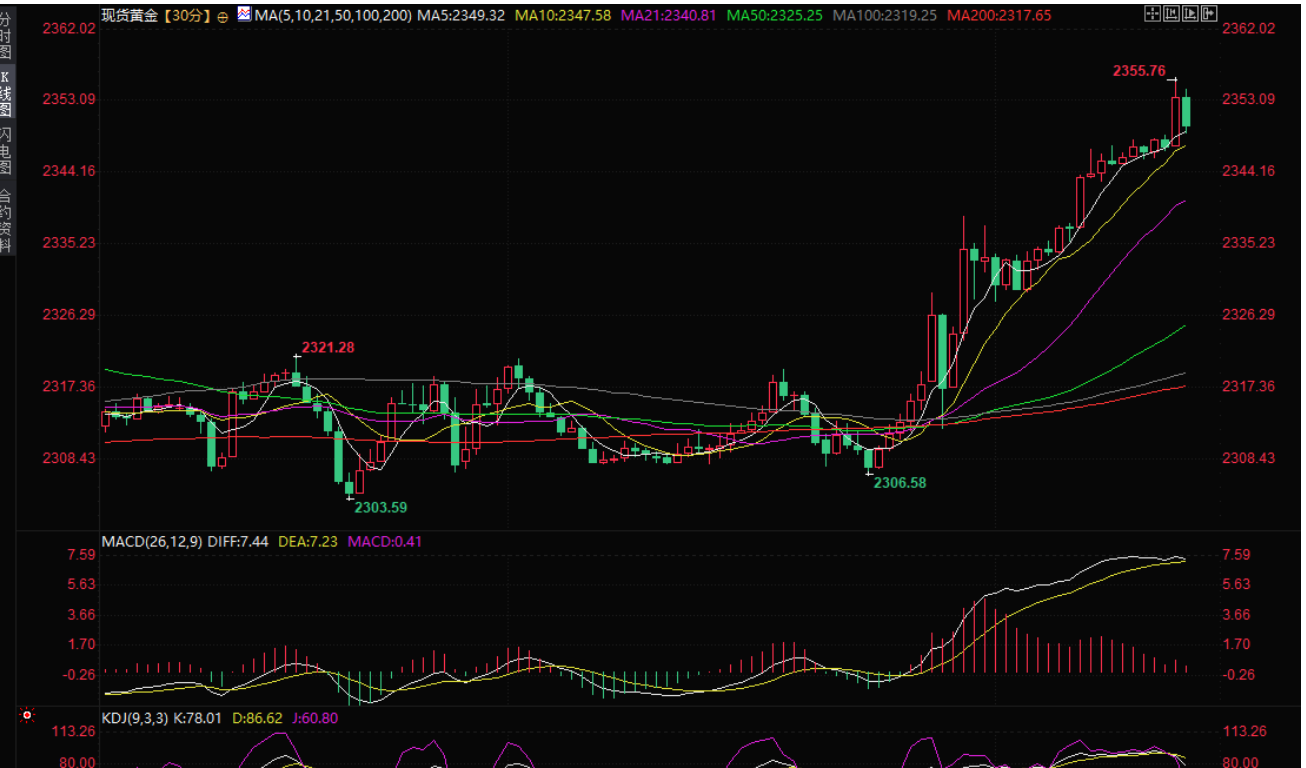Select the MA100:2319.25 readout
The width and height of the screenshot is (1306, 768).
(x=885, y=16)
